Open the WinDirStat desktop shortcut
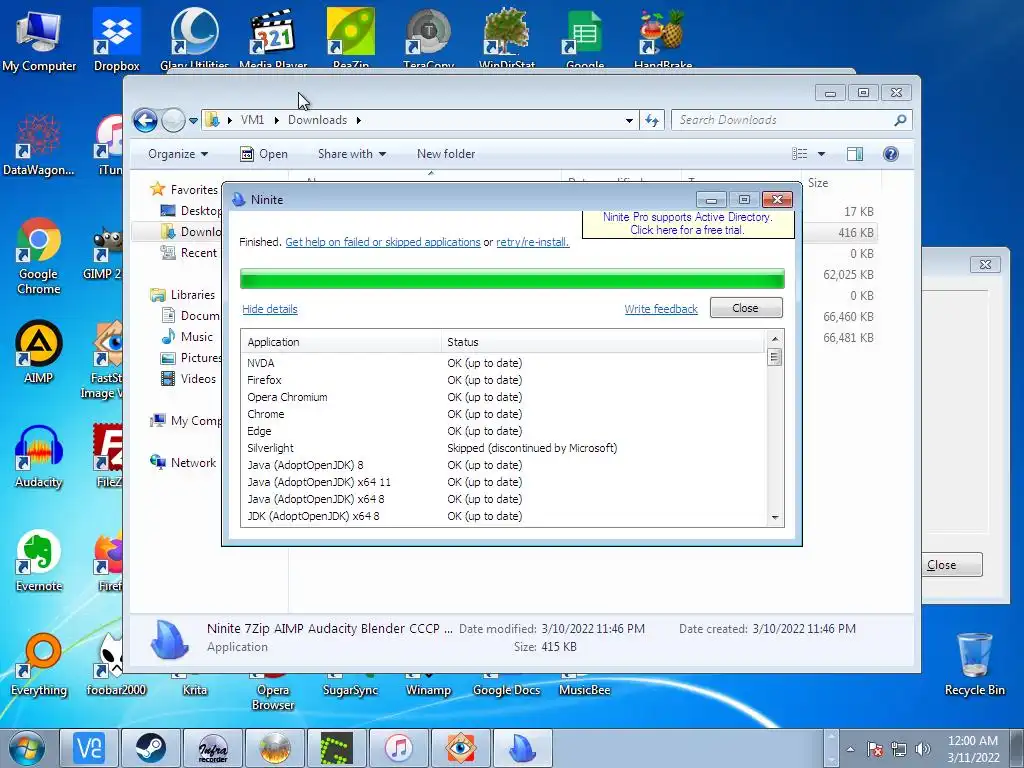Viewport: 1024px width, 768px height. (507, 38)
